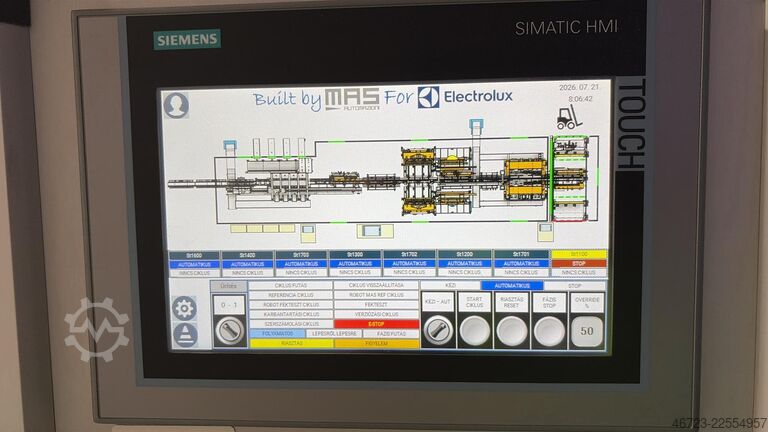Select FOLYAMATOS run mode

click(x=277, y=334)
